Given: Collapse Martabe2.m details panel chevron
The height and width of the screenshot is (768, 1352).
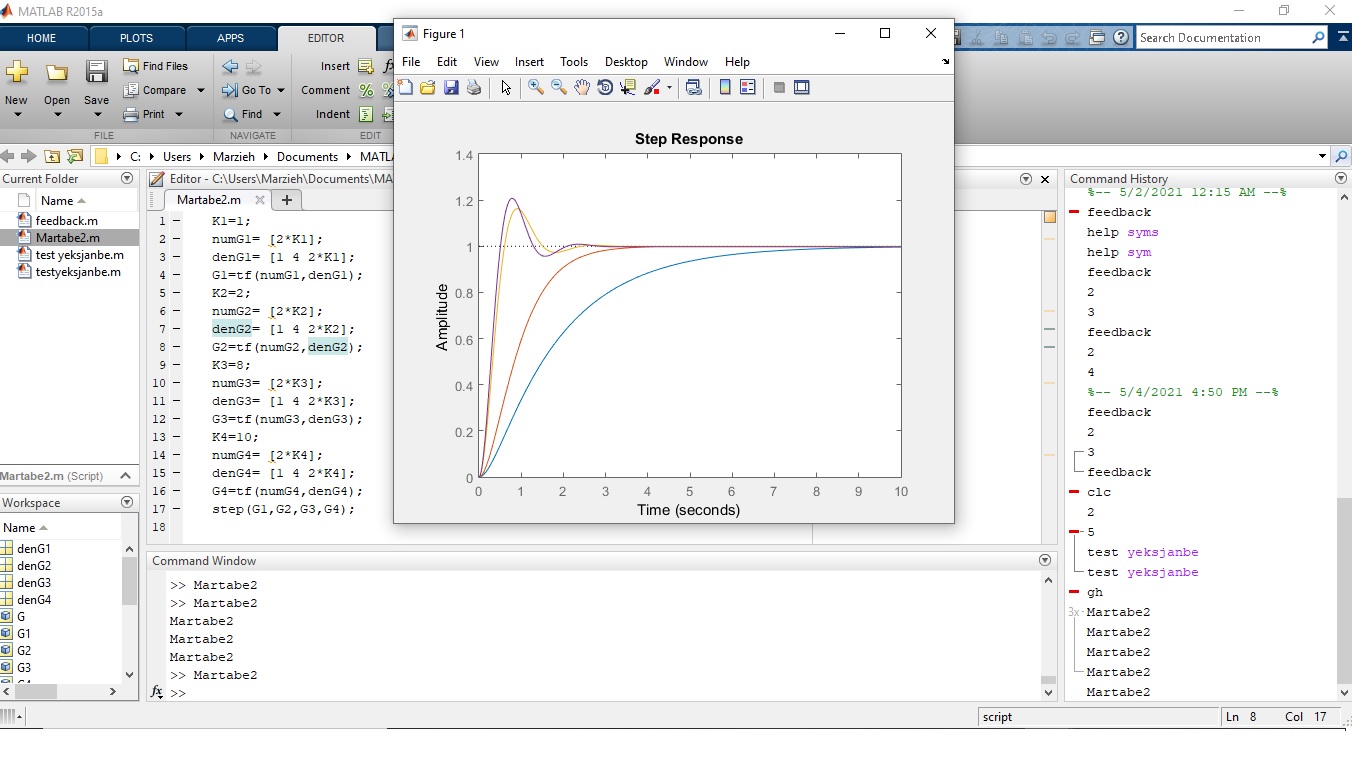Looking at the screenshot, I should [125, 476].
